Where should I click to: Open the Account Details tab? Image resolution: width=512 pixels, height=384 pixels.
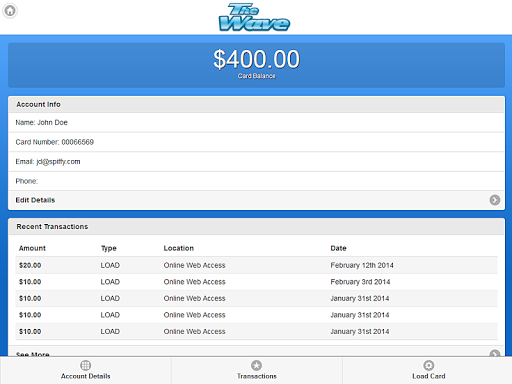click(x=85, y=370)
